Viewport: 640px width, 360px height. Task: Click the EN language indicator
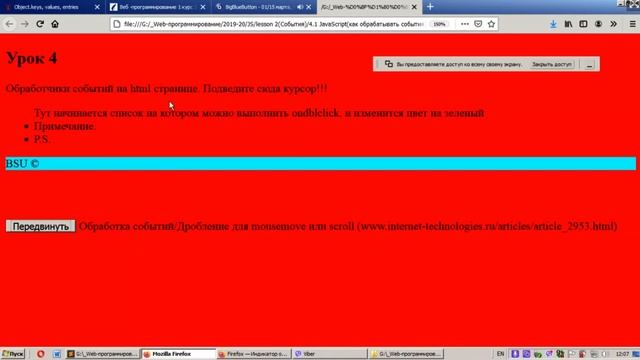point(500,354)
